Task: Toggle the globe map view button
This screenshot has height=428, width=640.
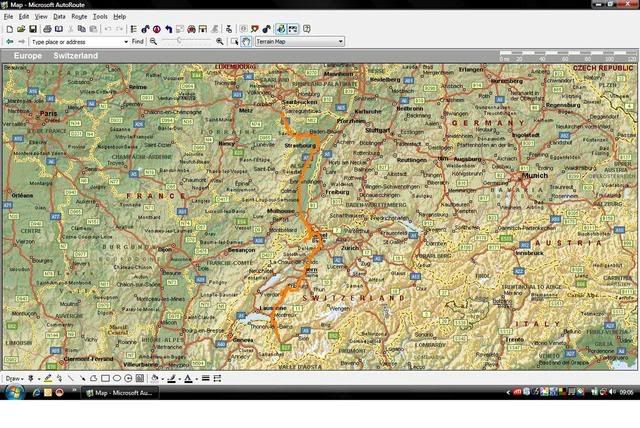Action: coord(281,29)
